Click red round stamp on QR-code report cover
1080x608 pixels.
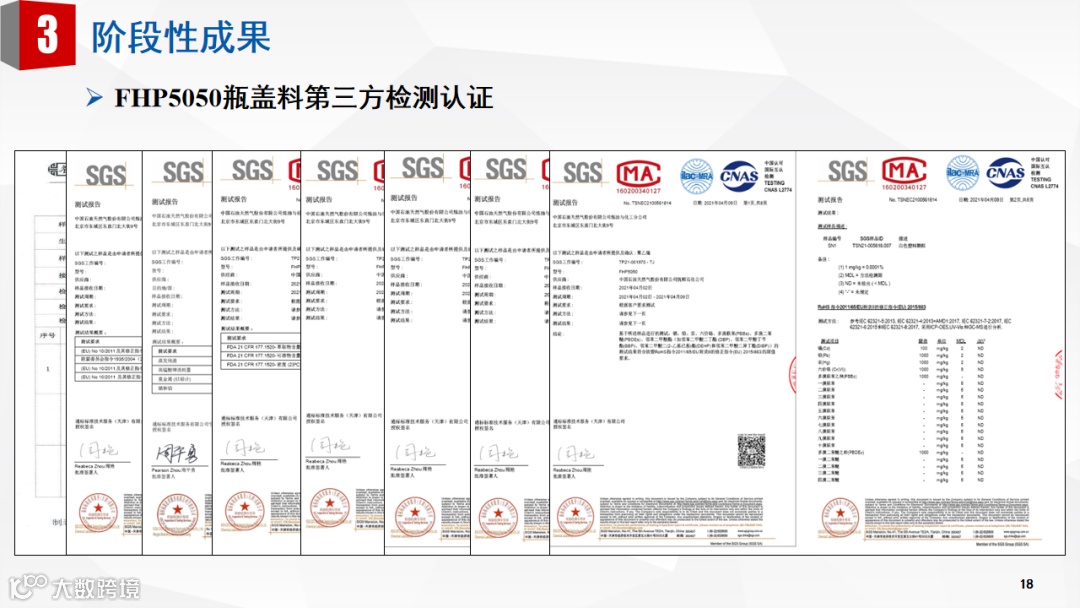[x=575, y=514]
